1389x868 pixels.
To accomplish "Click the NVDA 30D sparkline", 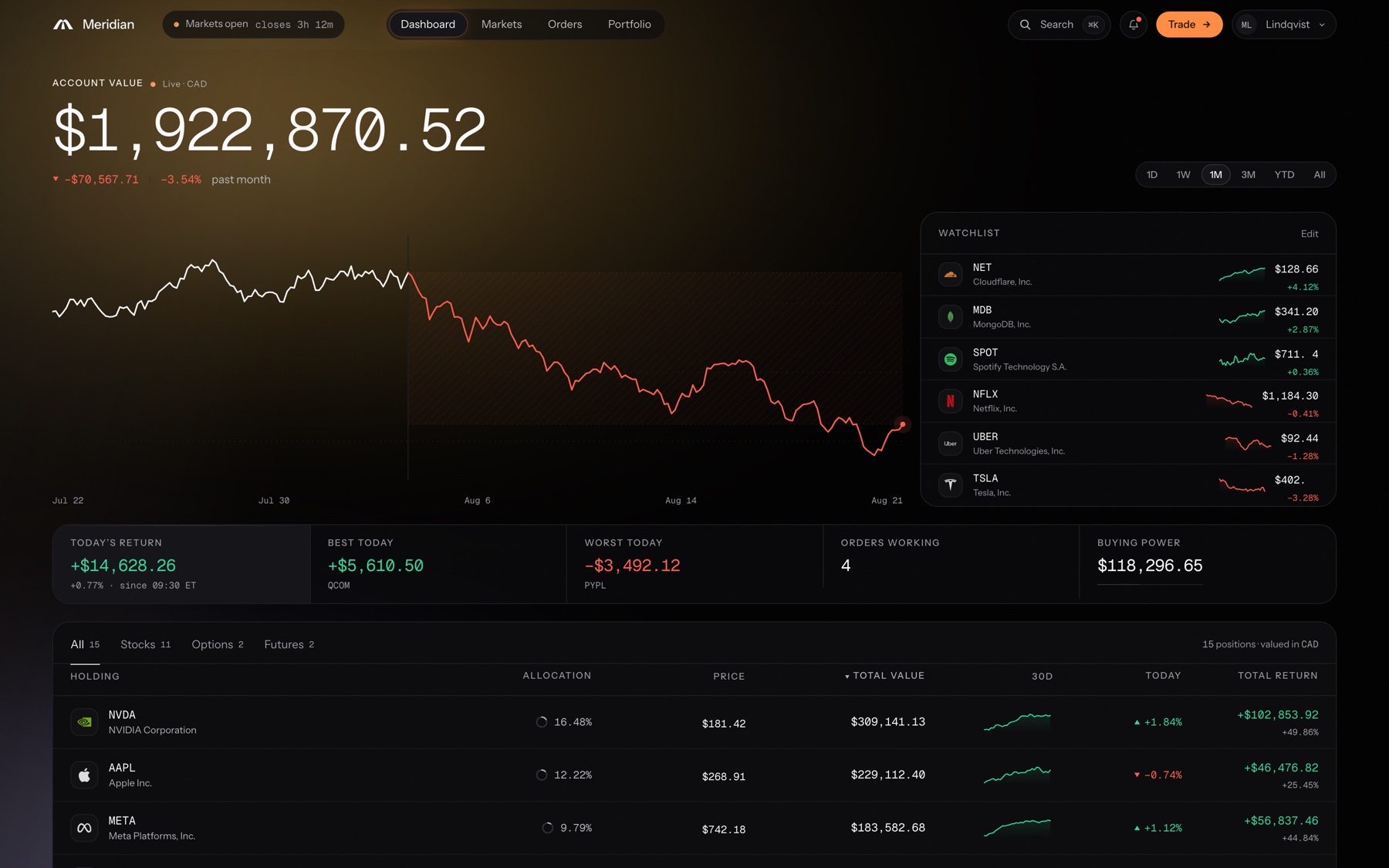I will (x=1017, y=722).
